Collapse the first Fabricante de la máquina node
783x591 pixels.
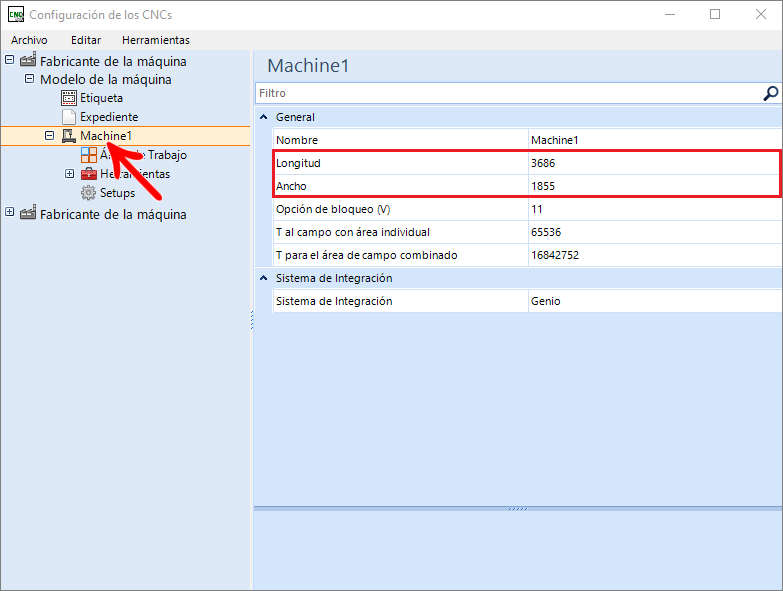click(9, 60)
